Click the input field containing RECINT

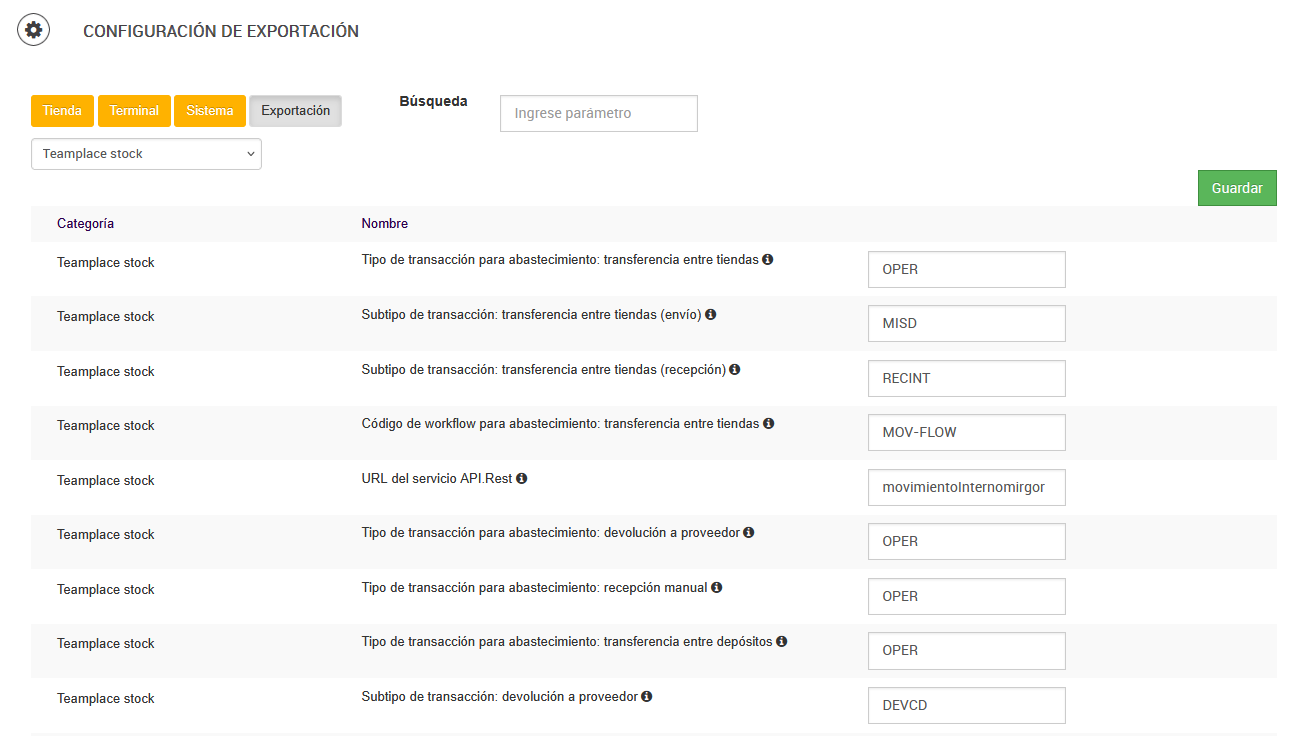click(x=966, y=378)
